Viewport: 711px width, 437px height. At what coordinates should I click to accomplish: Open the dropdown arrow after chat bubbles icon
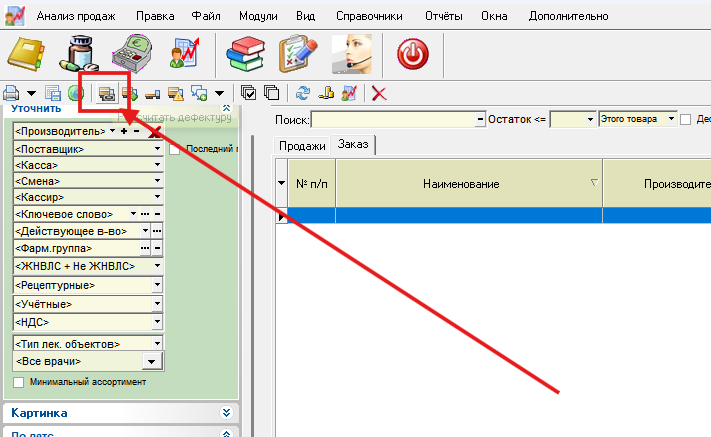coord(219,94)
